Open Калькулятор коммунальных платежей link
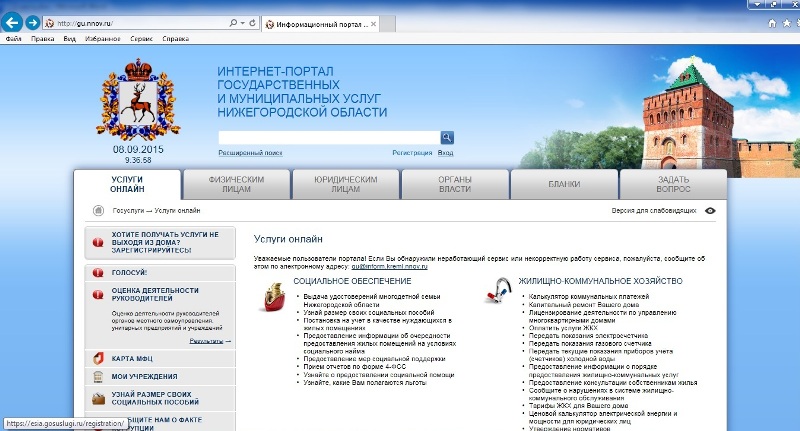Screen dimensions: 800x431 589,296
